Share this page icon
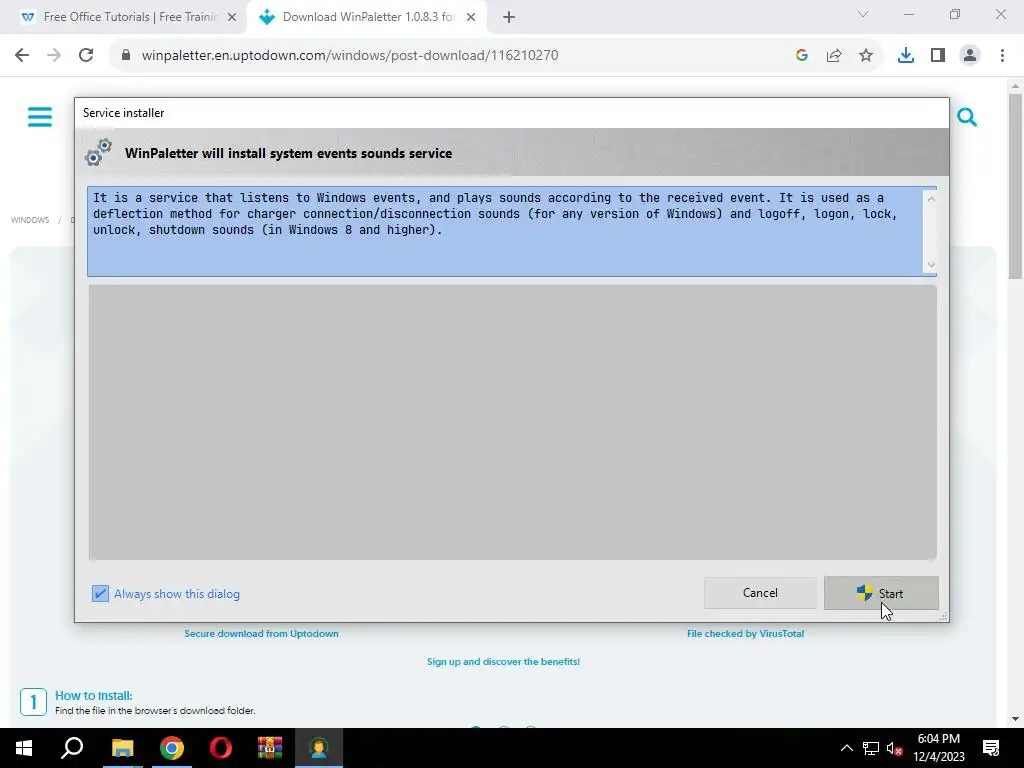This screenshot has width=1024, height=768. pyautogui.click(x=834, y=56)
